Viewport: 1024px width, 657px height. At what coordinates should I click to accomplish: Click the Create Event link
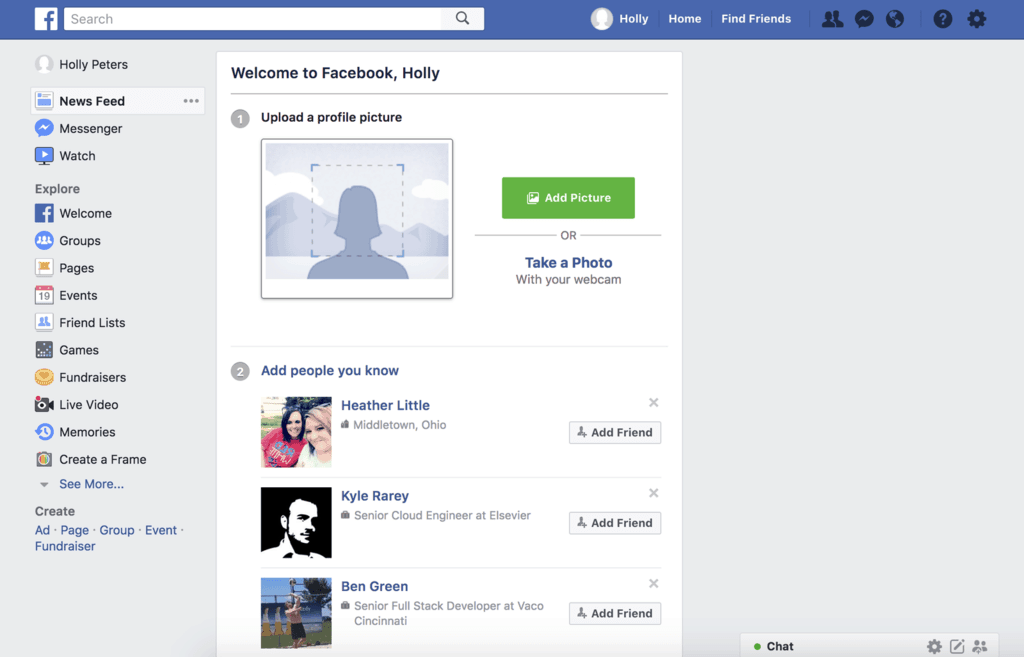pos(161,530)
